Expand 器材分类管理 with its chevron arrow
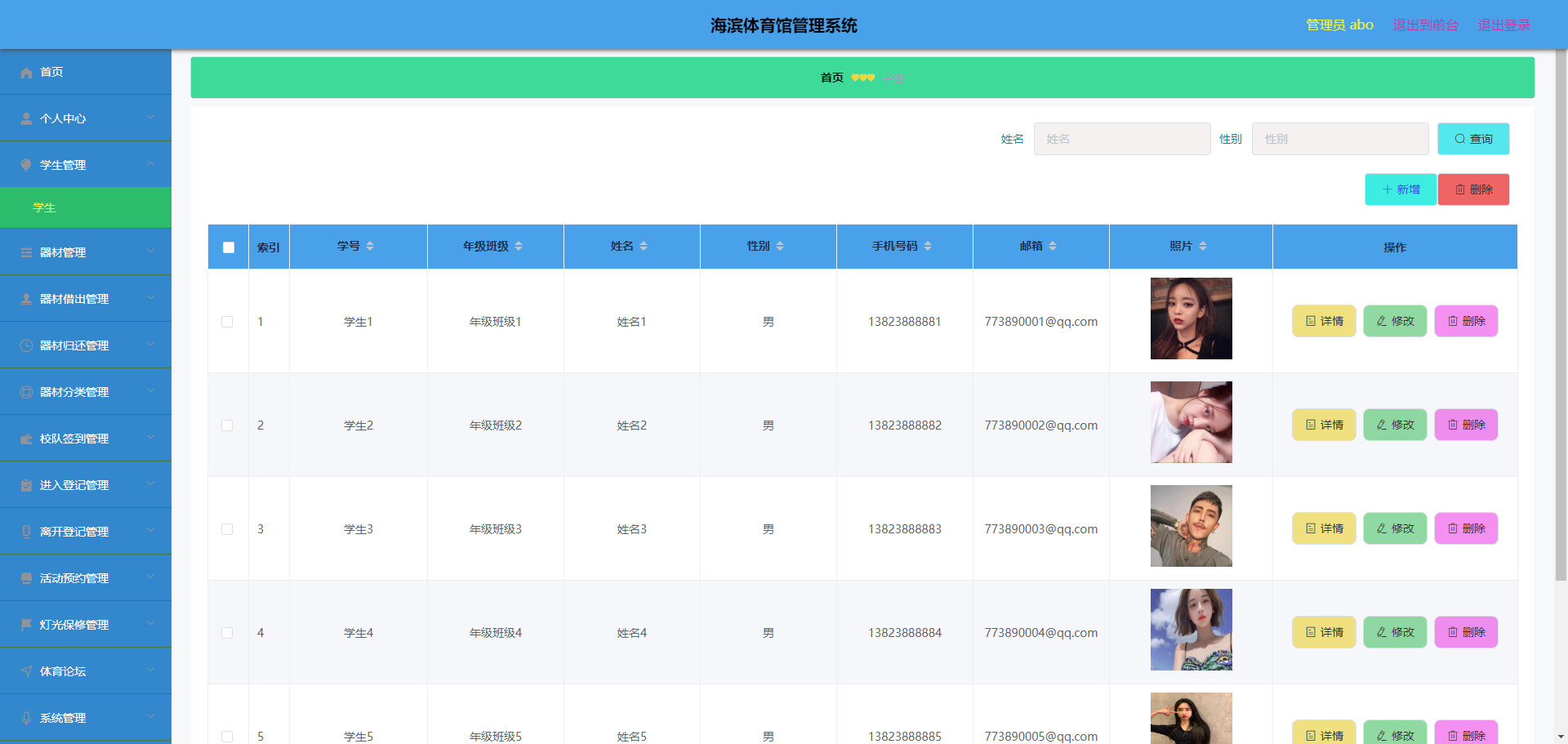The height and width of the screenshot is (744, 1568). 151,391
